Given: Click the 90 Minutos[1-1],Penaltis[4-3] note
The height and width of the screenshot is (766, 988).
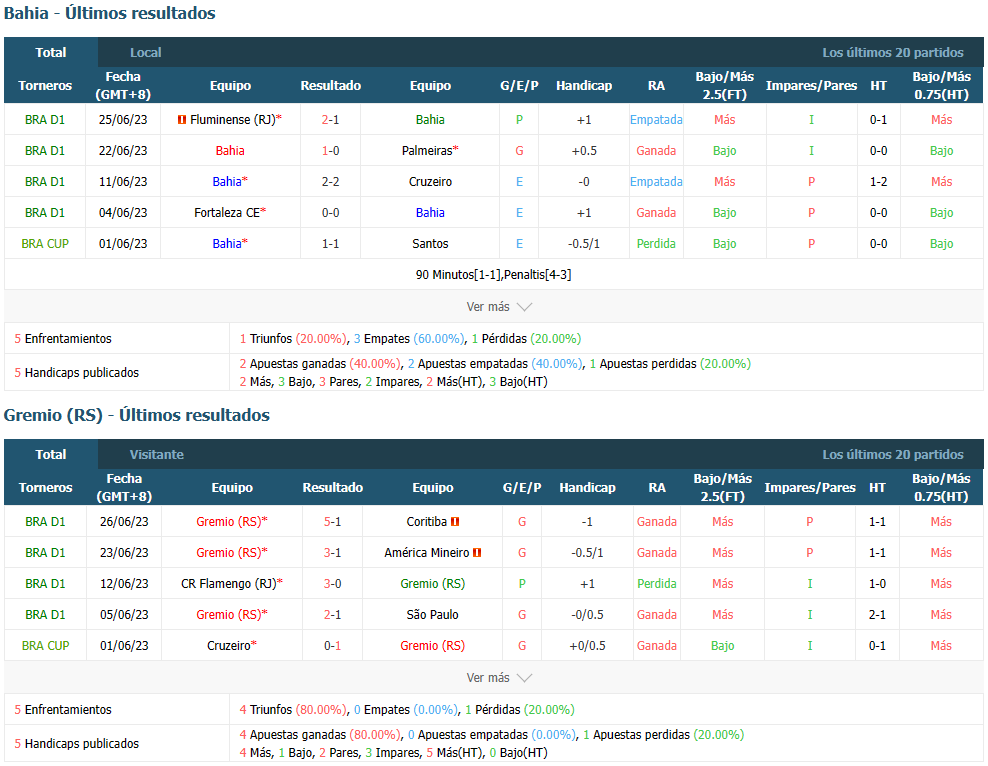Looking at the screenshot, I should 493,275.
